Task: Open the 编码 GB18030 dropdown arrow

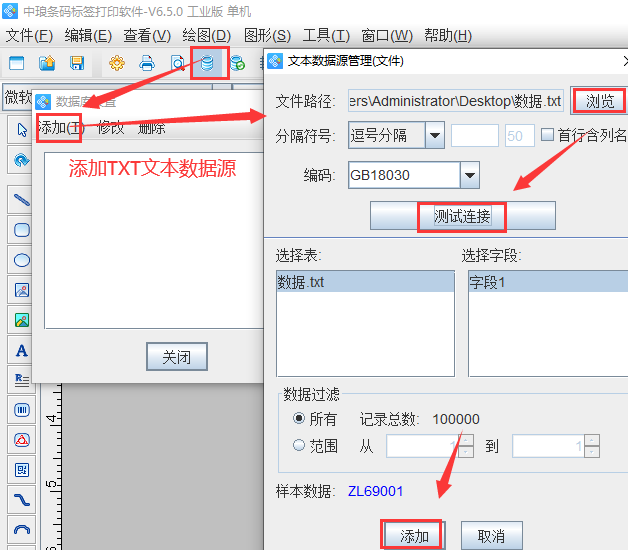Action: click(x=470, y=175)
